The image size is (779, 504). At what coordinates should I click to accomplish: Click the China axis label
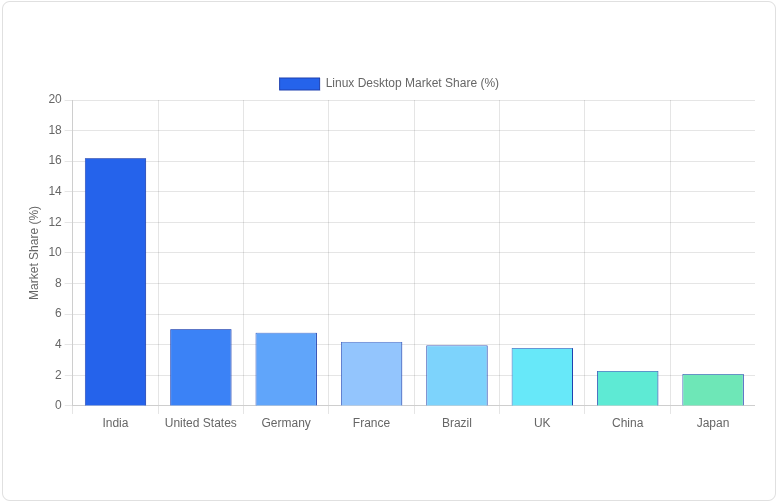pyautogui.click(x=627, y=423)
